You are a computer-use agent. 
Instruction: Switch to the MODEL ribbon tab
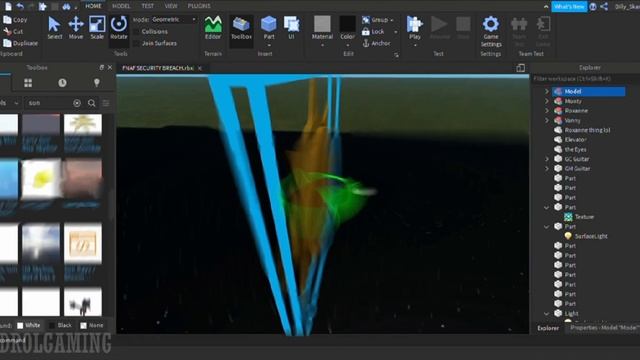coord(121,6)
